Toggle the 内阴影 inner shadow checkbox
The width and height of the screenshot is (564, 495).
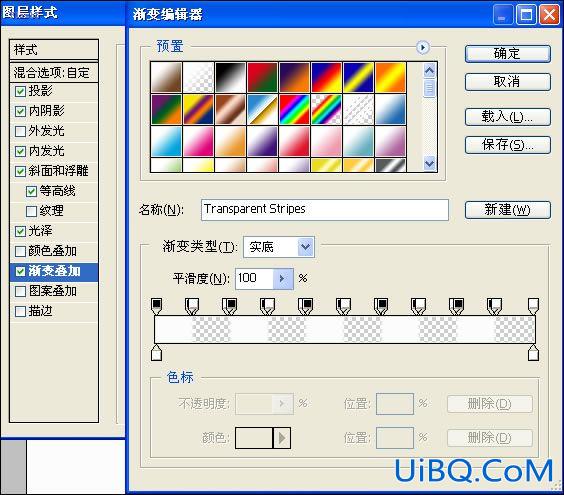click(21, 111)
